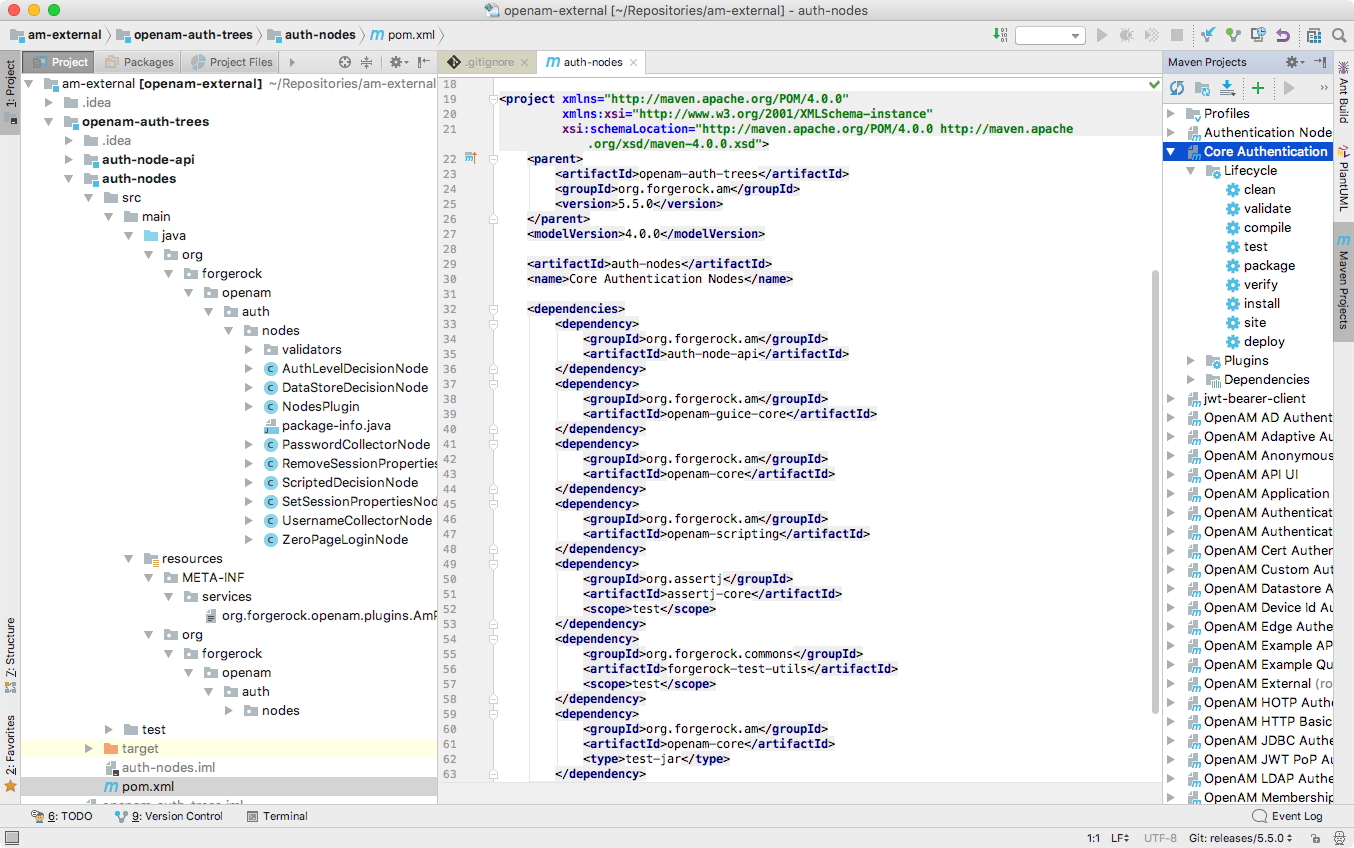Collapse the openam-auth-trees module
Image resolution: width=1354 pixels, height=848 pixels.
coord(48,121)
